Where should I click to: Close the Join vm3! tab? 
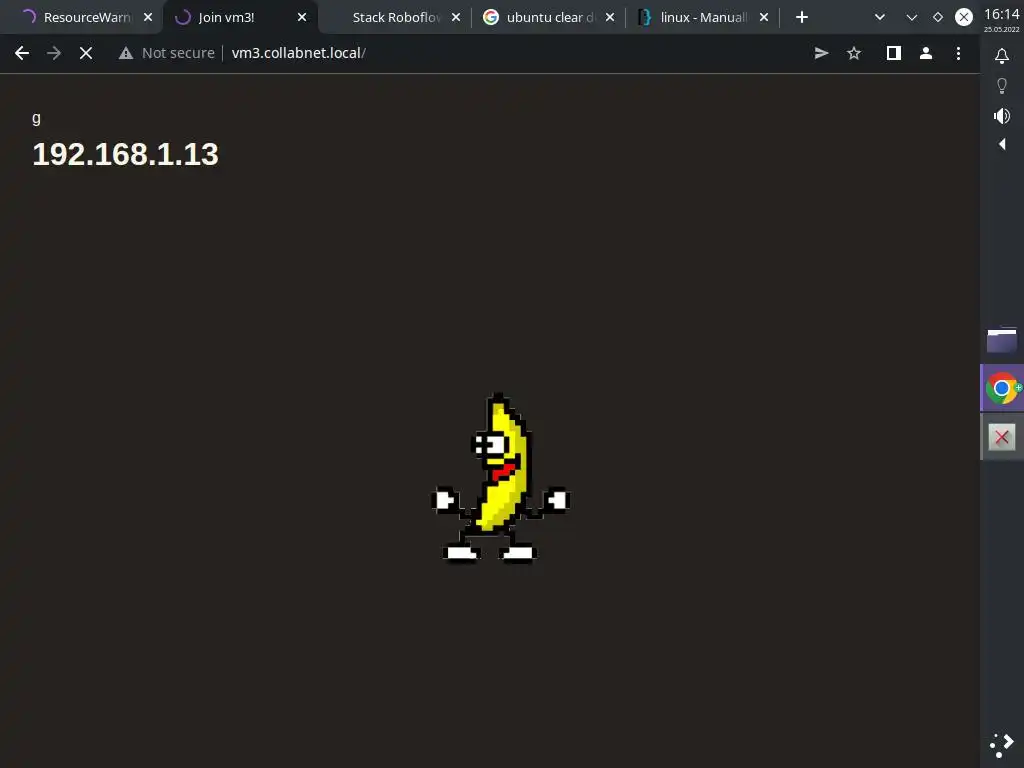(302, 17)
